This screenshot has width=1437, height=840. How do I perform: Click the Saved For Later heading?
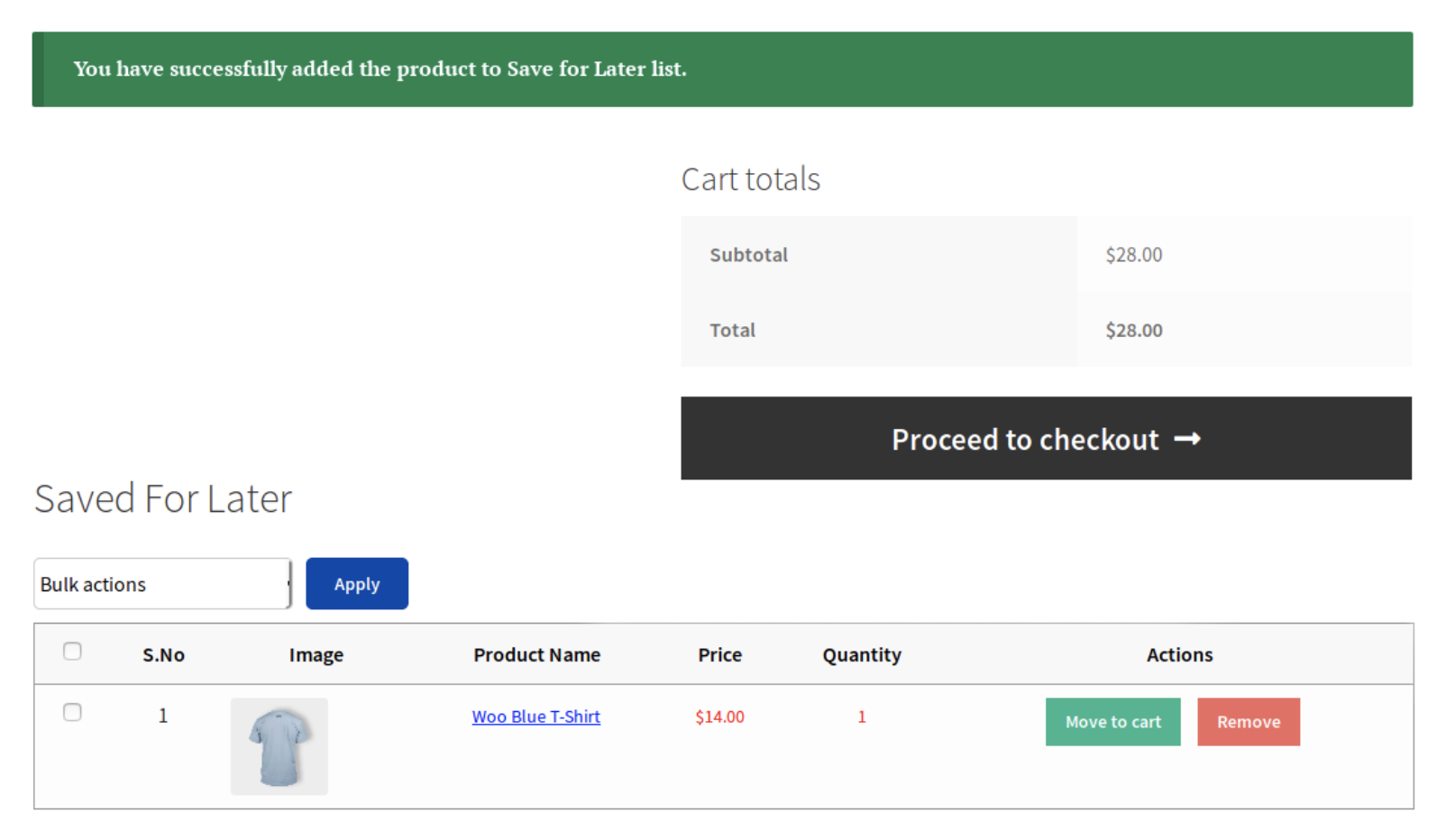tap(163, 498)
